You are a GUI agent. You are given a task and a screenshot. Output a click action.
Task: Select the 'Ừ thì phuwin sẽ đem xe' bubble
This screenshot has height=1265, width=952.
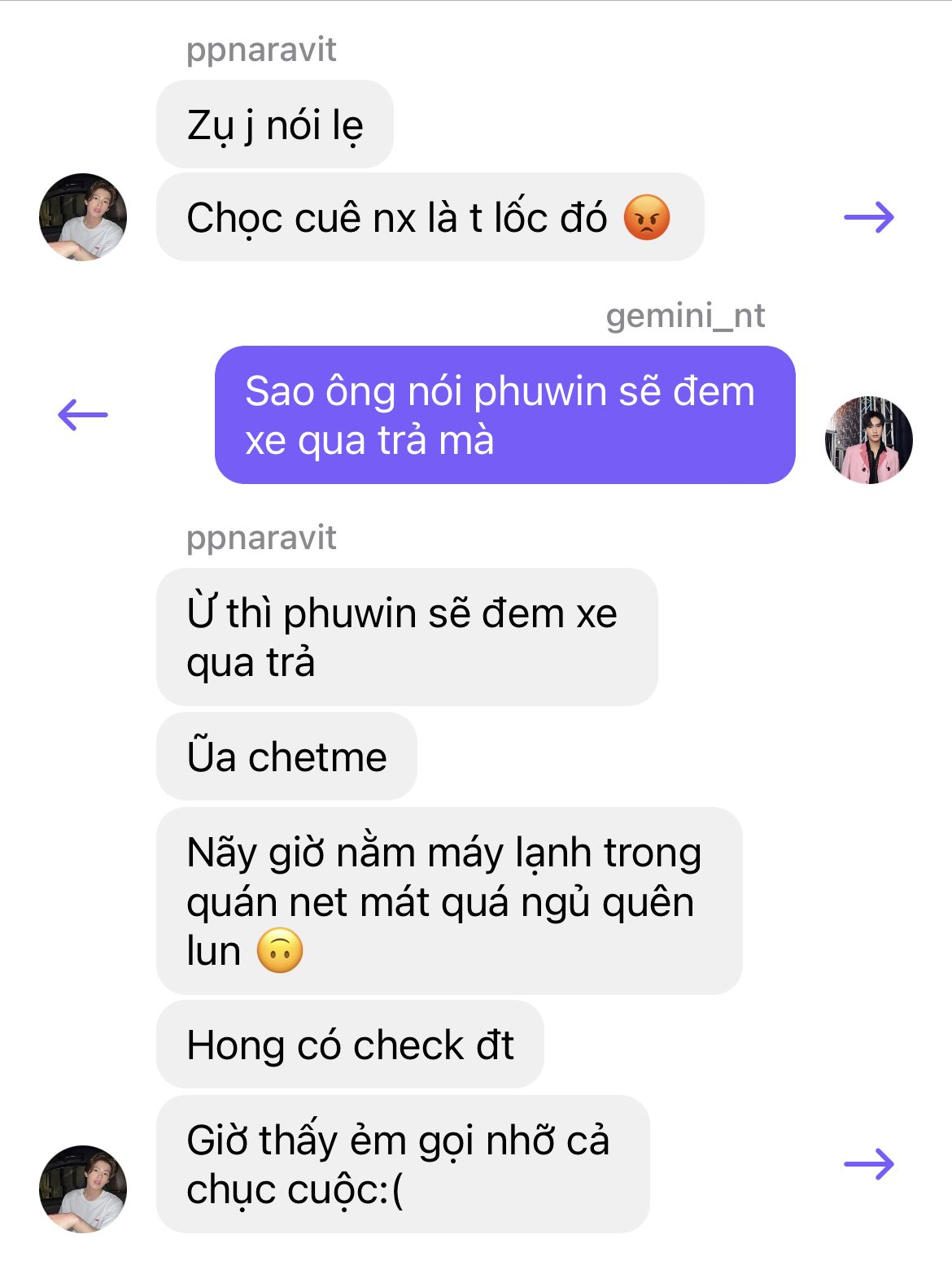(x=407, y=637)
